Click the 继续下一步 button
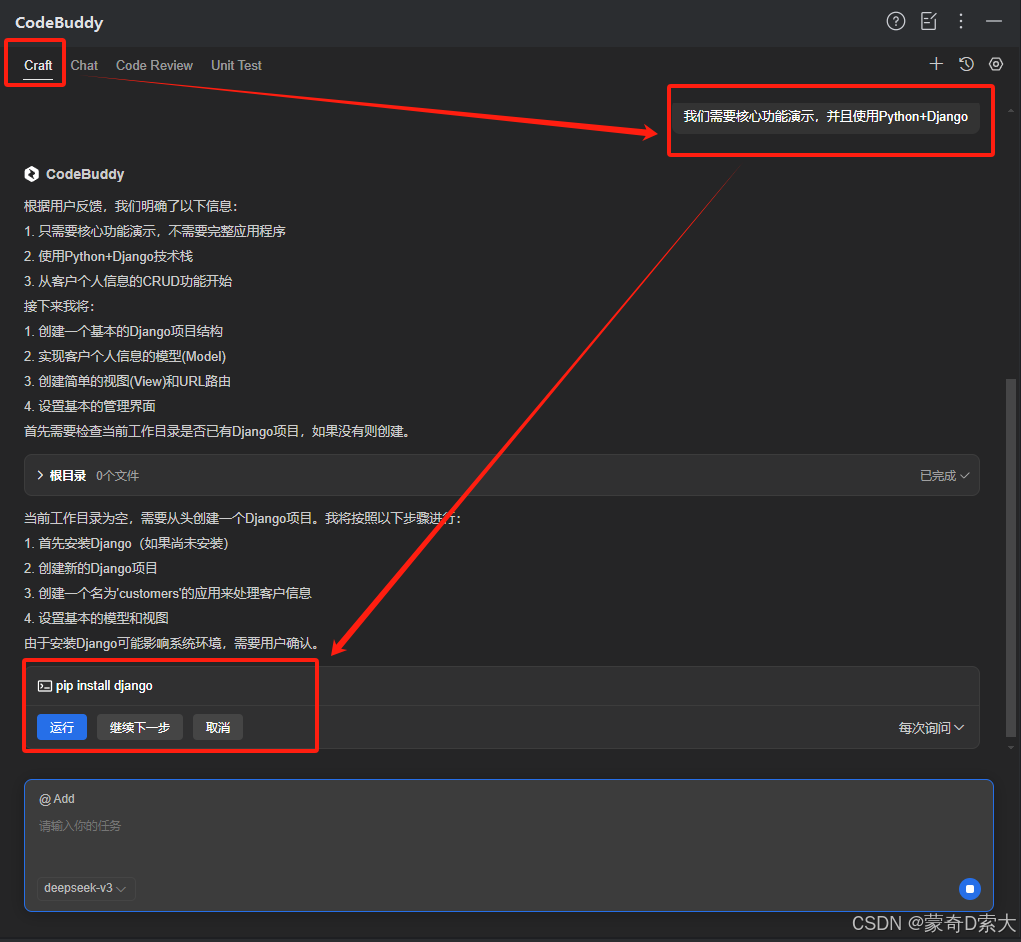The height and width of the screenshot is (942, 1021). [x=140, y=727]
